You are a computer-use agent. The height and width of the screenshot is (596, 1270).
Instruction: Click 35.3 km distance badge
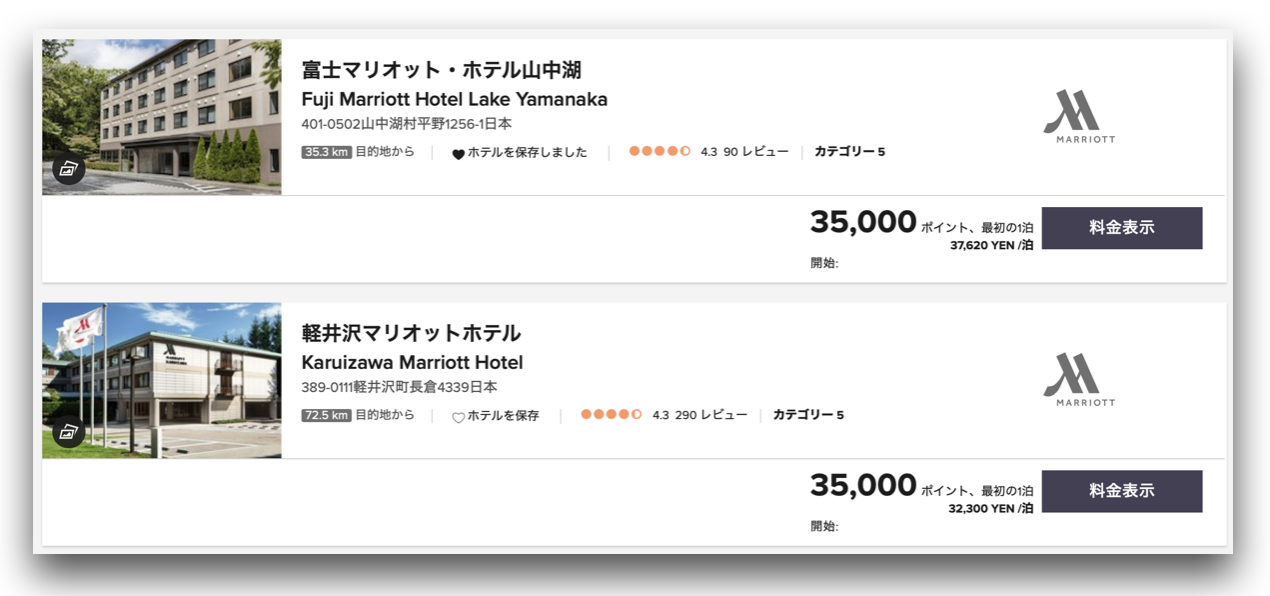326,153
